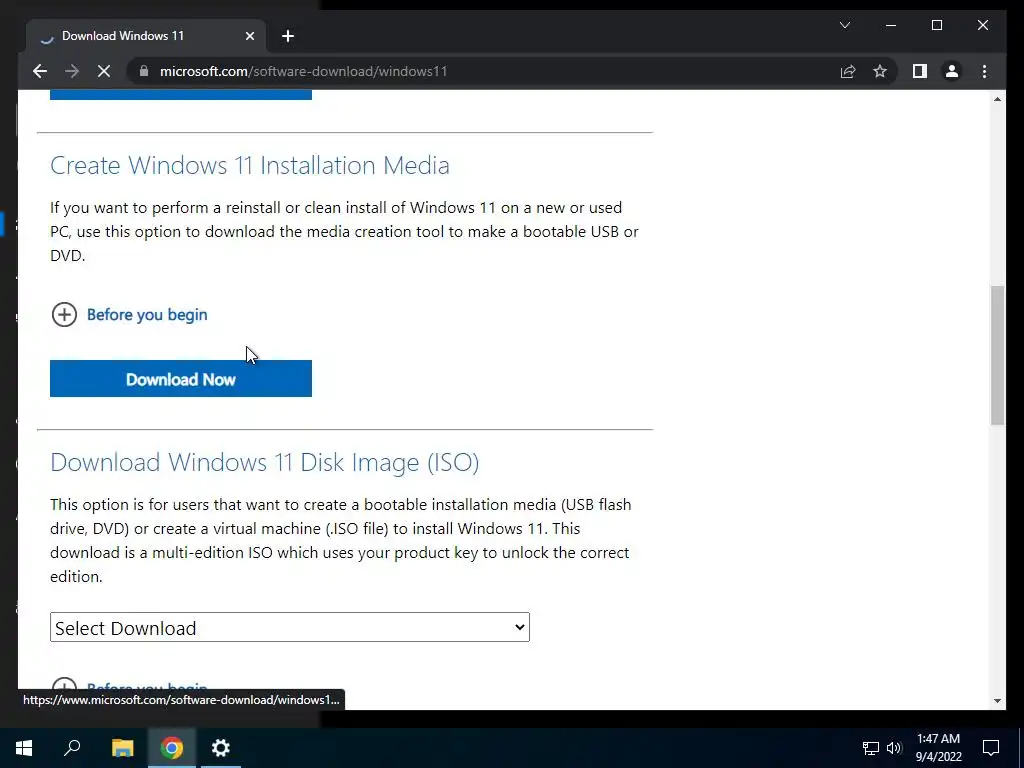Close the Download Windows 11 tab
Screen dimensions: 1024x768
(249, 36)
